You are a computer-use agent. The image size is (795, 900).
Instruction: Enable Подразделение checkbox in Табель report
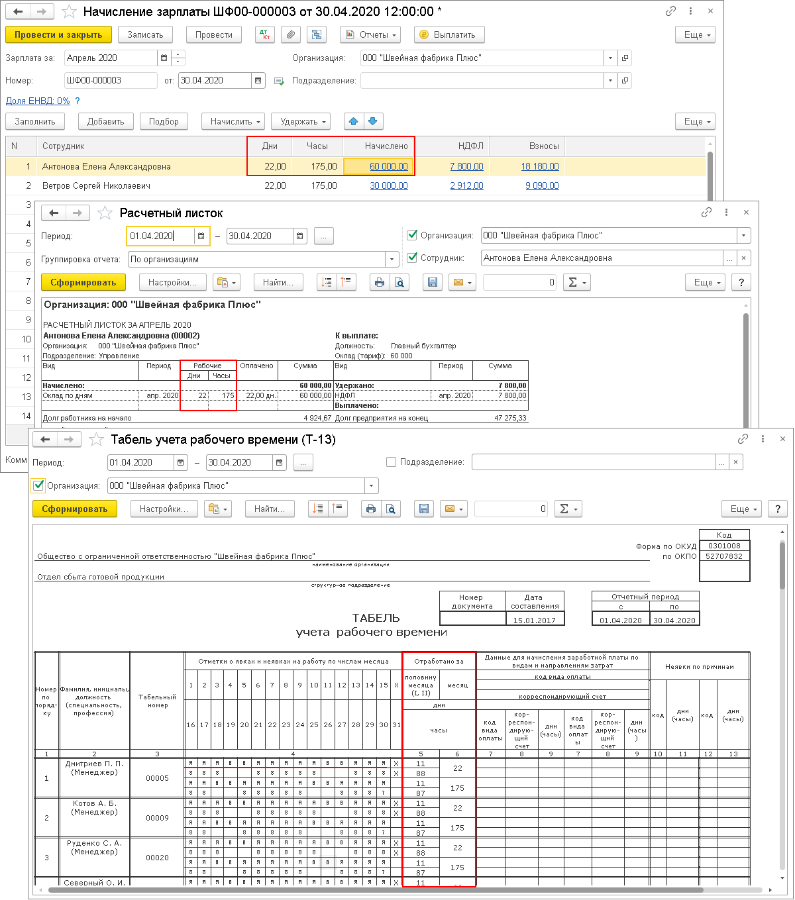tap(391, 462)
